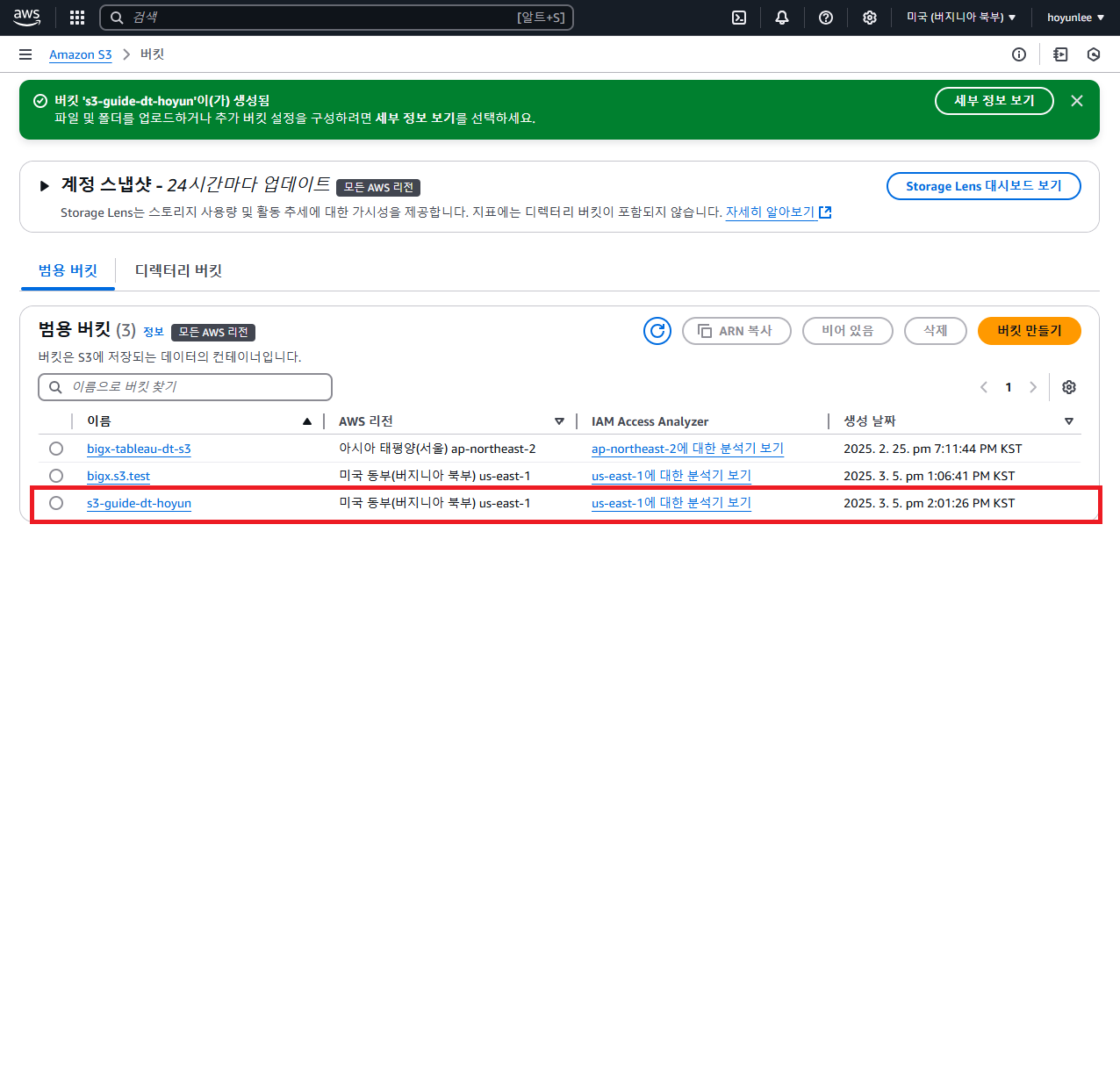The height and width of the screenshot is (1085, 1120).
Task: Open the hoyunlee account menu
Action: click(x=1076, y=18)
